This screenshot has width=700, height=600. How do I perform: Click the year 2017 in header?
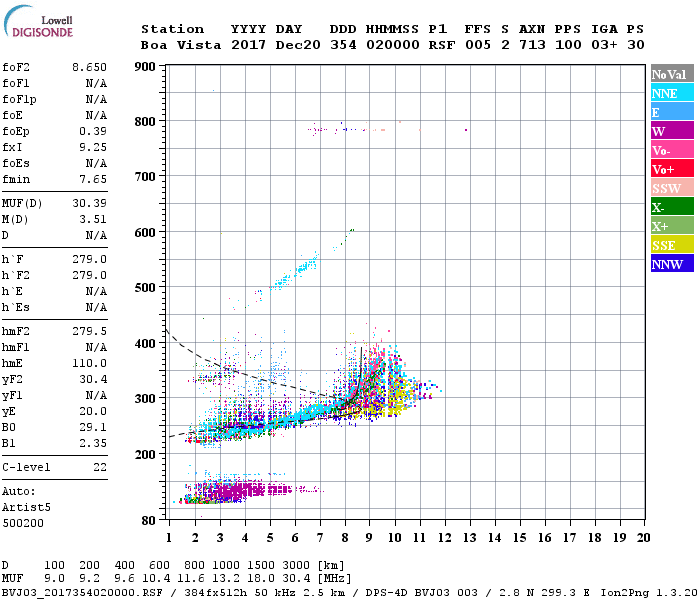pos(248,45)
